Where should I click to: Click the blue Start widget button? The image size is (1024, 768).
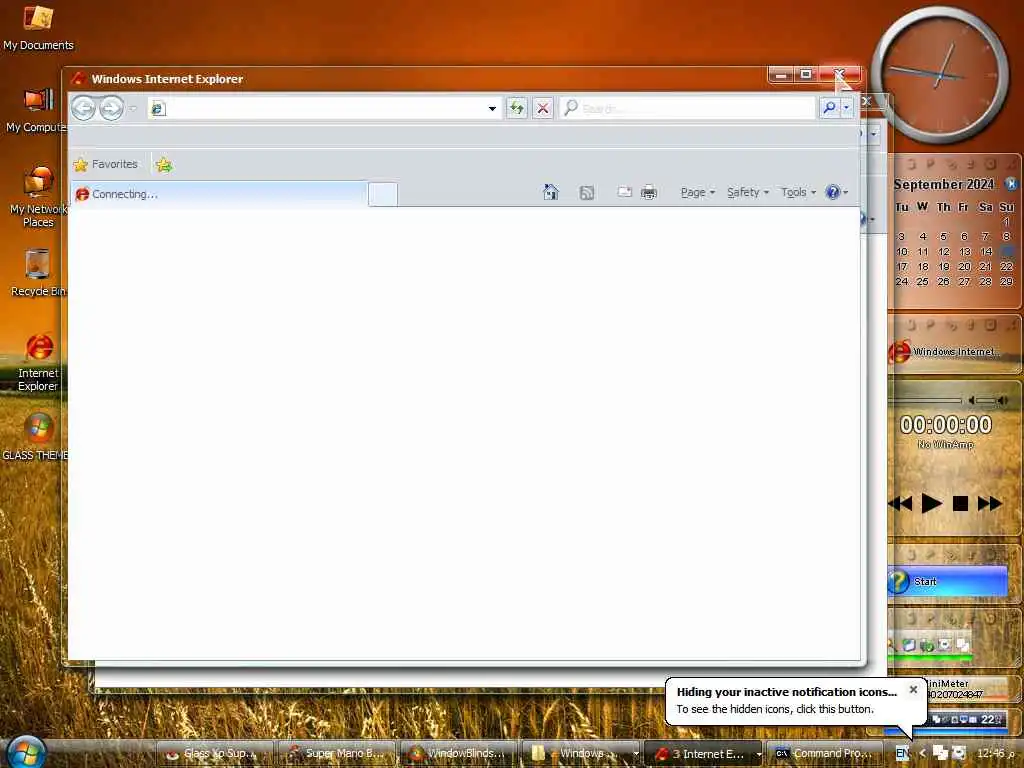948,581
